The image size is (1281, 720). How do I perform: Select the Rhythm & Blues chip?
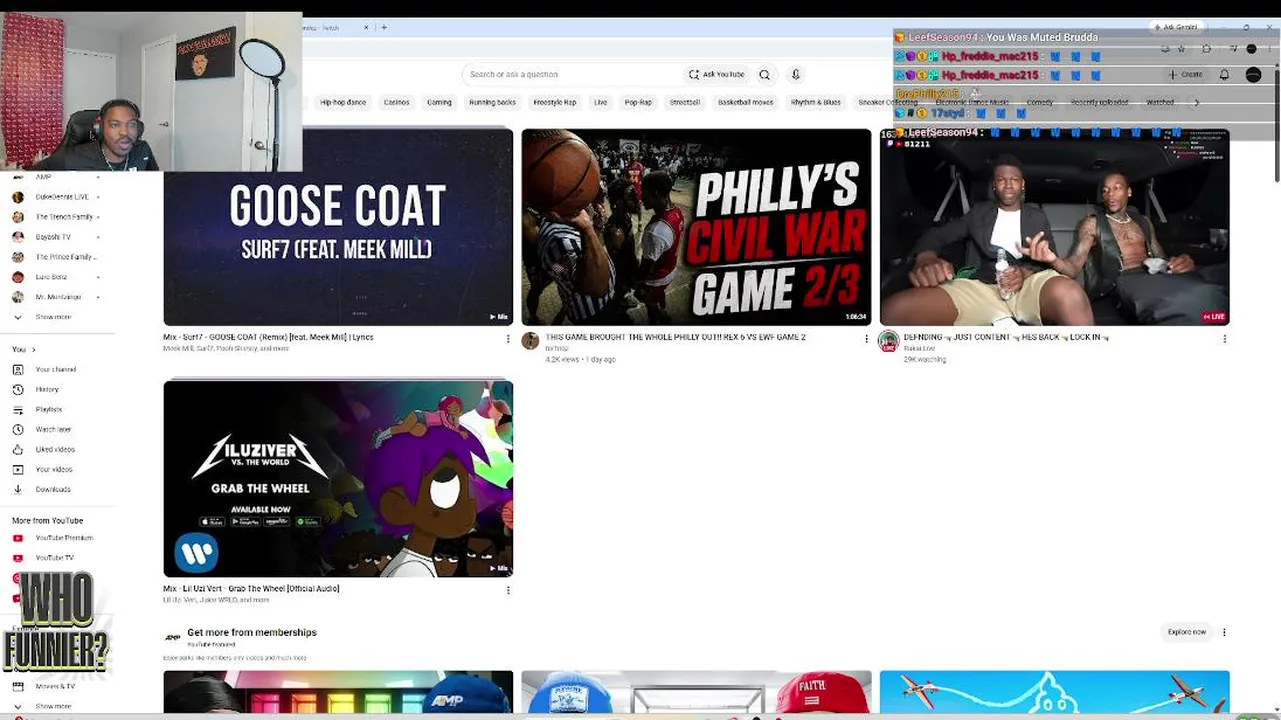[816, 102]
